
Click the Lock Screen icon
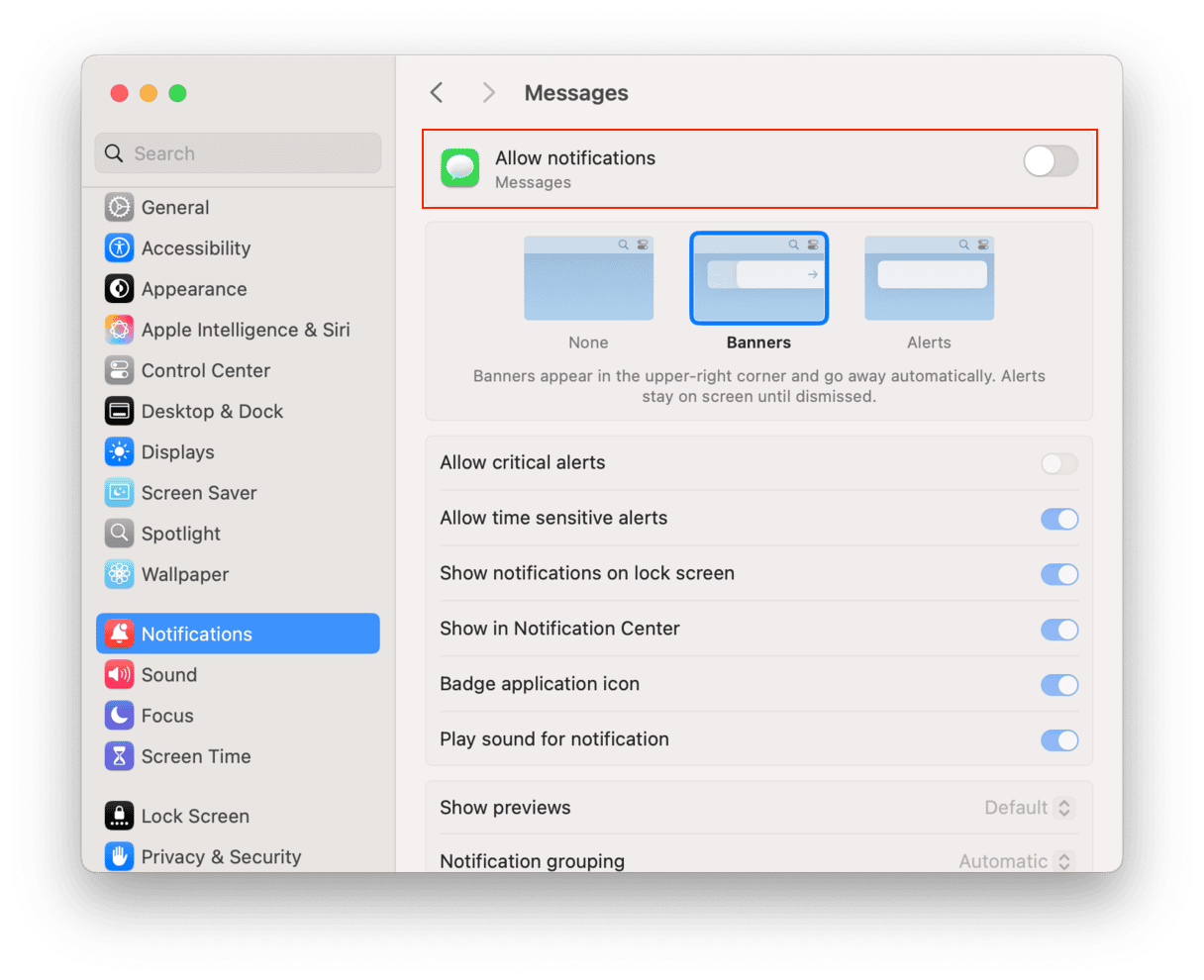119,816
